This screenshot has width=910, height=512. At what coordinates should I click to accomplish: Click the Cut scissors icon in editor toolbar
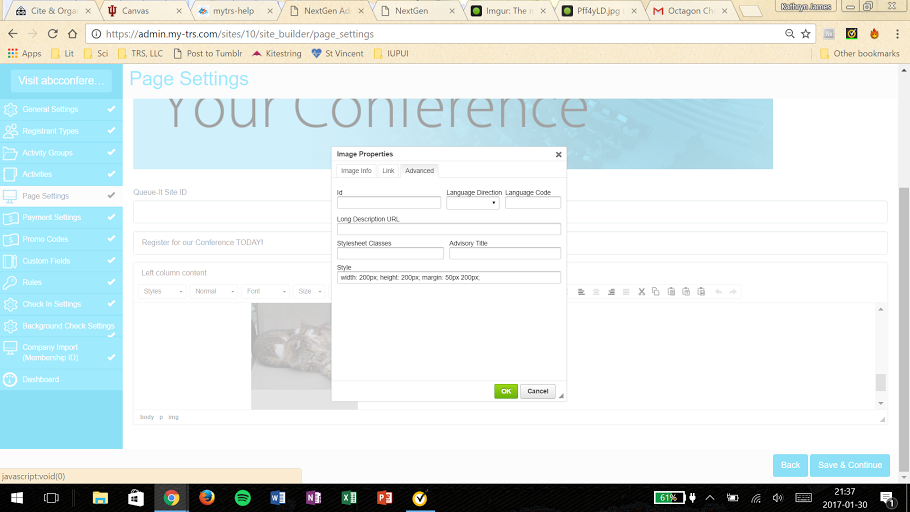[x=641, y=292]
